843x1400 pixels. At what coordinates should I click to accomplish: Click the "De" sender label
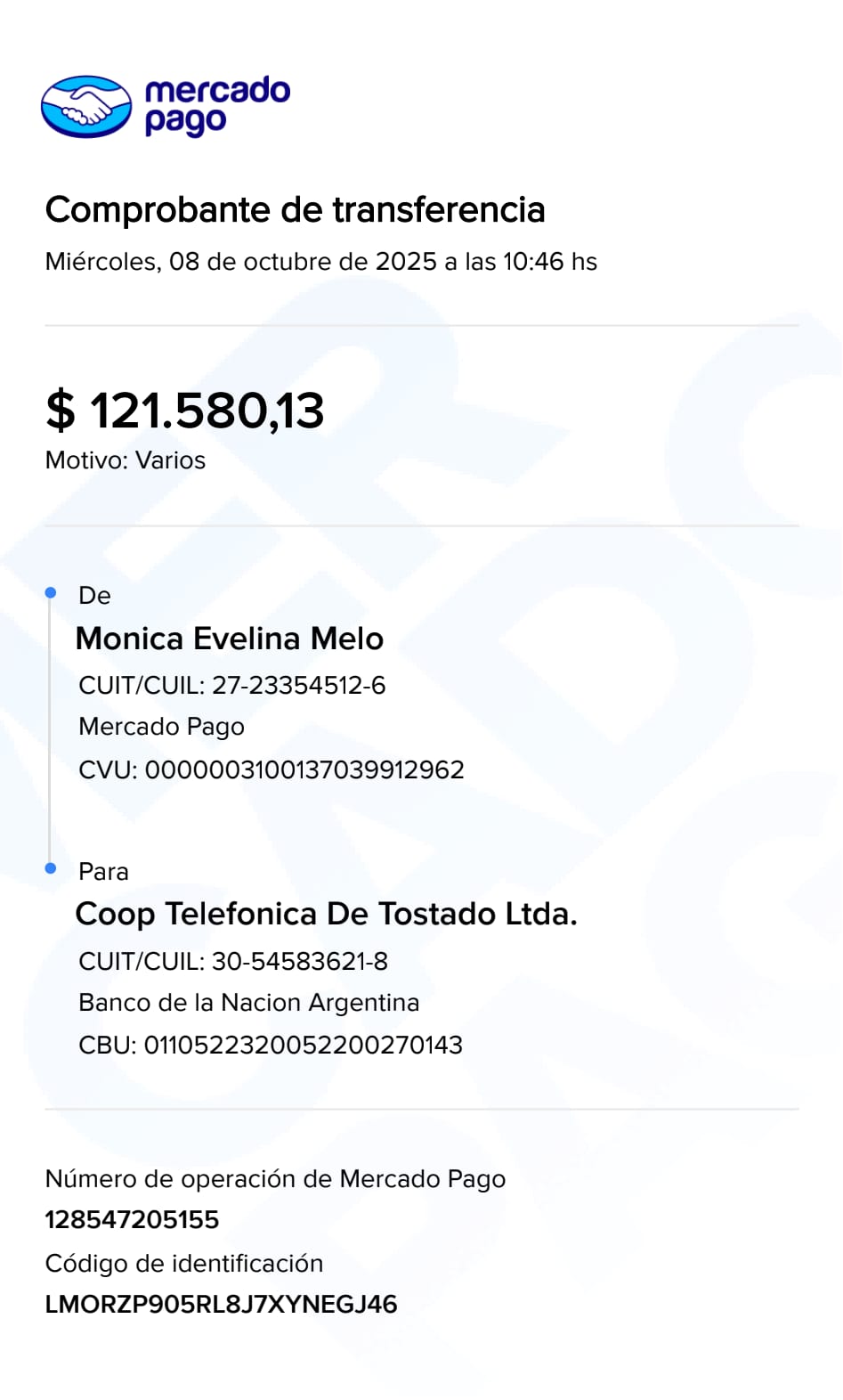(94, 596)
